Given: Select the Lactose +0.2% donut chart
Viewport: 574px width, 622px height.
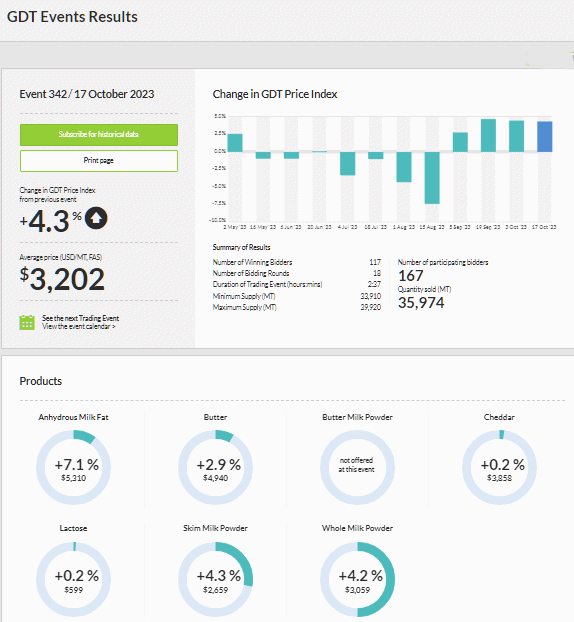Looking at the screenshot, I should pos(73,579).
